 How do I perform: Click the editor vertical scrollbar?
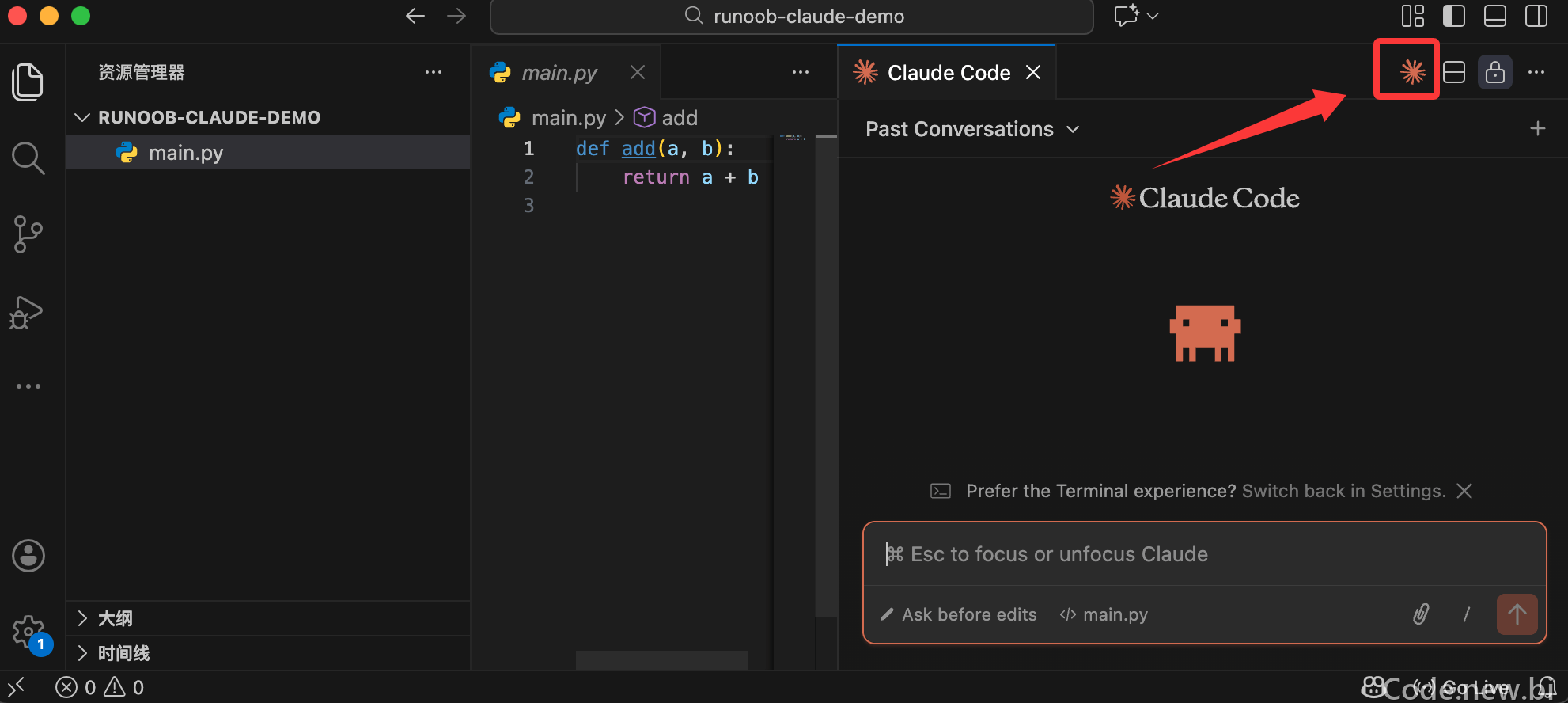point(826,375)
